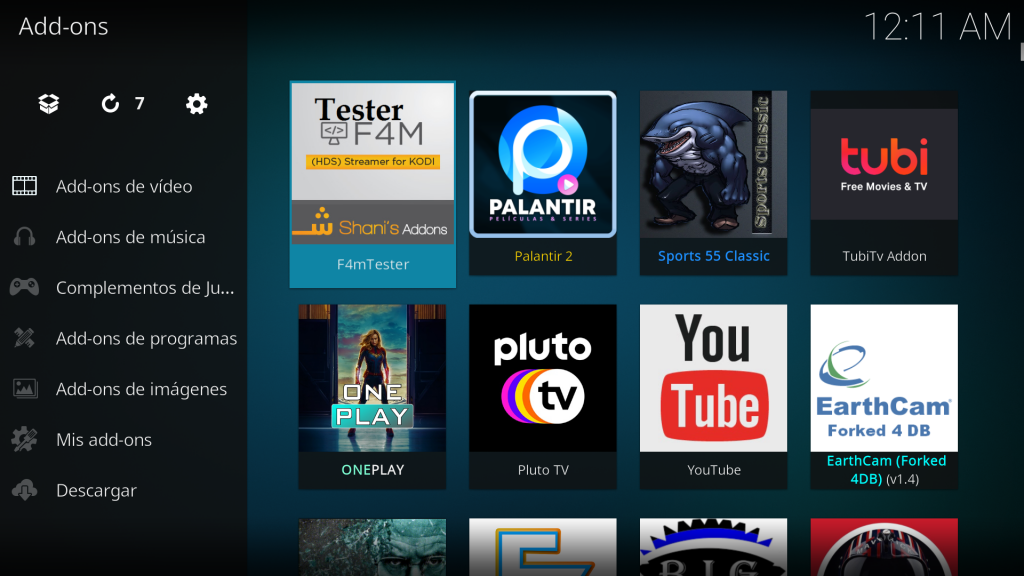Click the program add-ons tools icon
Viewport: 1024px width, 576px height.
[24, 338]
